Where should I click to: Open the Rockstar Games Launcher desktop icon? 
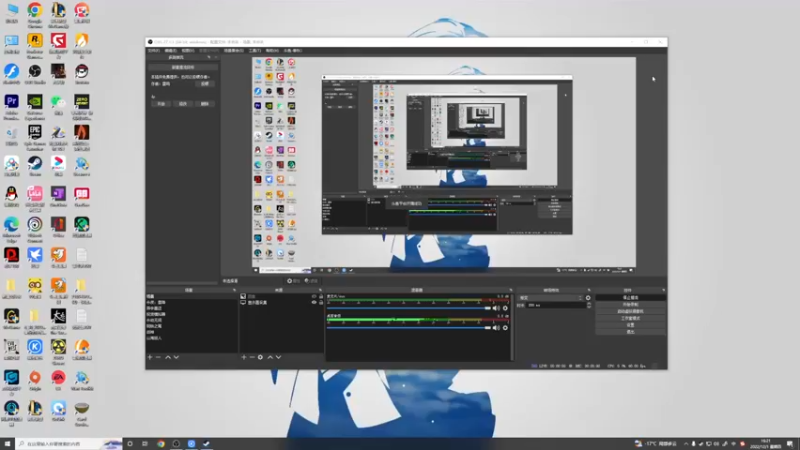35,46
